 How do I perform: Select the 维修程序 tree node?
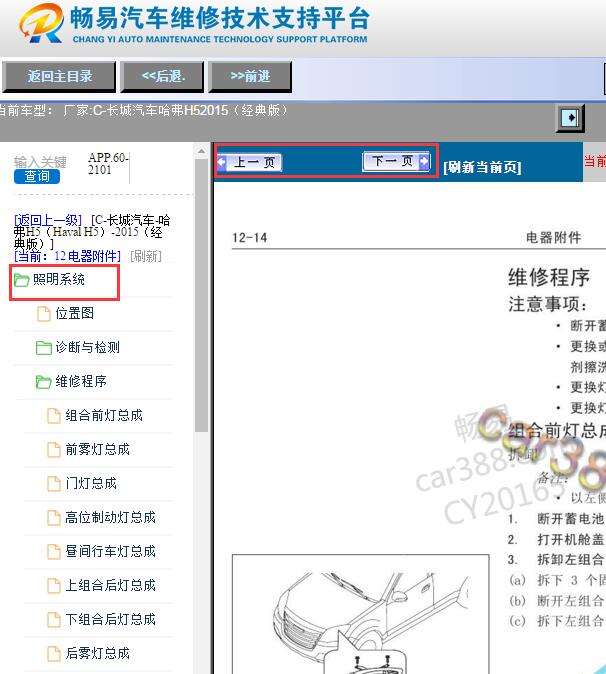pyautogui.click(x=81, y=381)
